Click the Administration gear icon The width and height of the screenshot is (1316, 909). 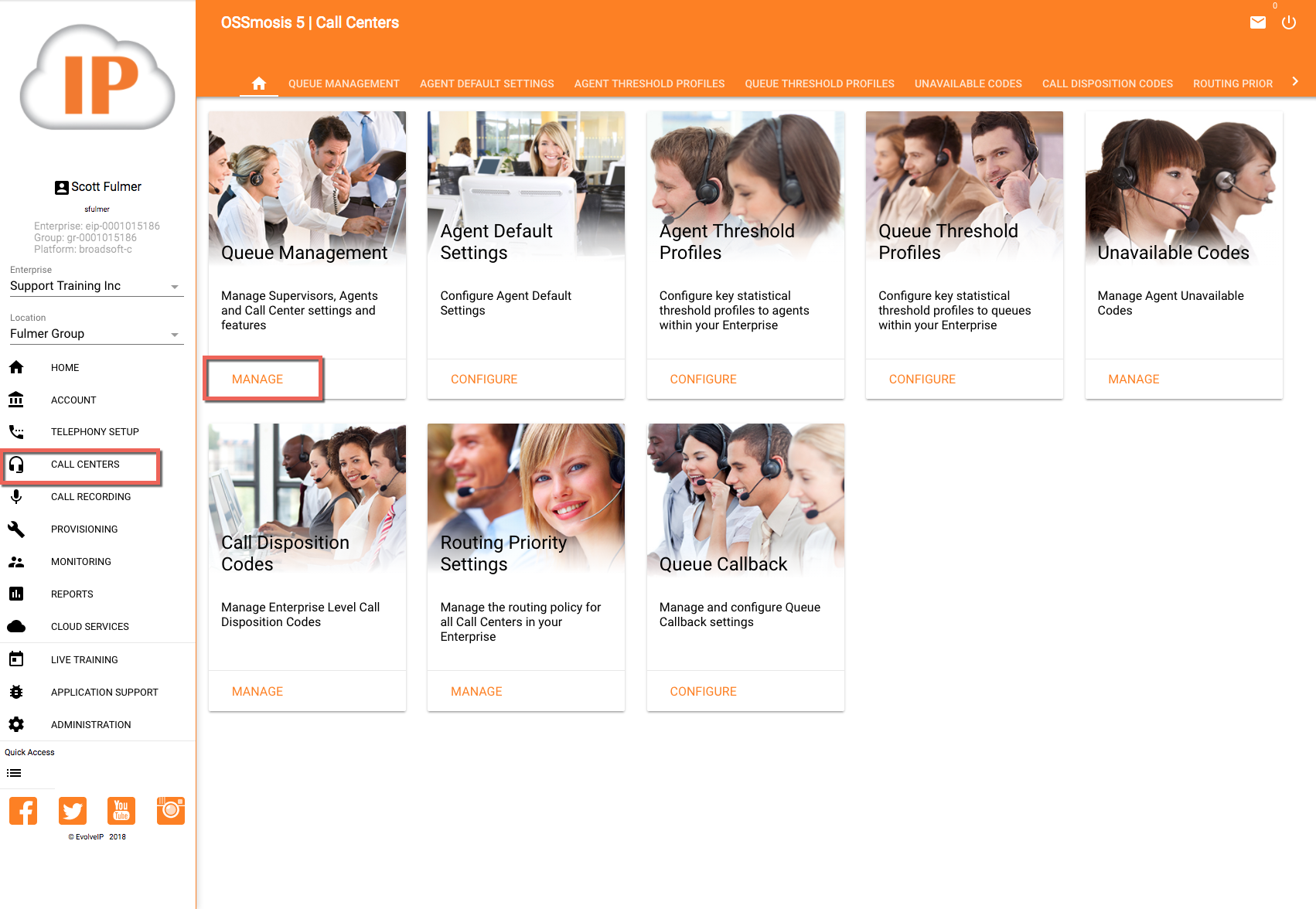click(x=16, y=724)
